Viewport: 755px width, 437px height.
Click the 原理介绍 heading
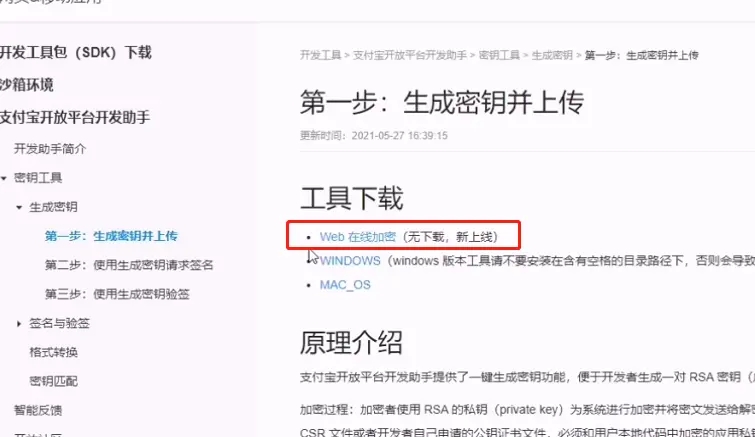[x=351, y=343]
